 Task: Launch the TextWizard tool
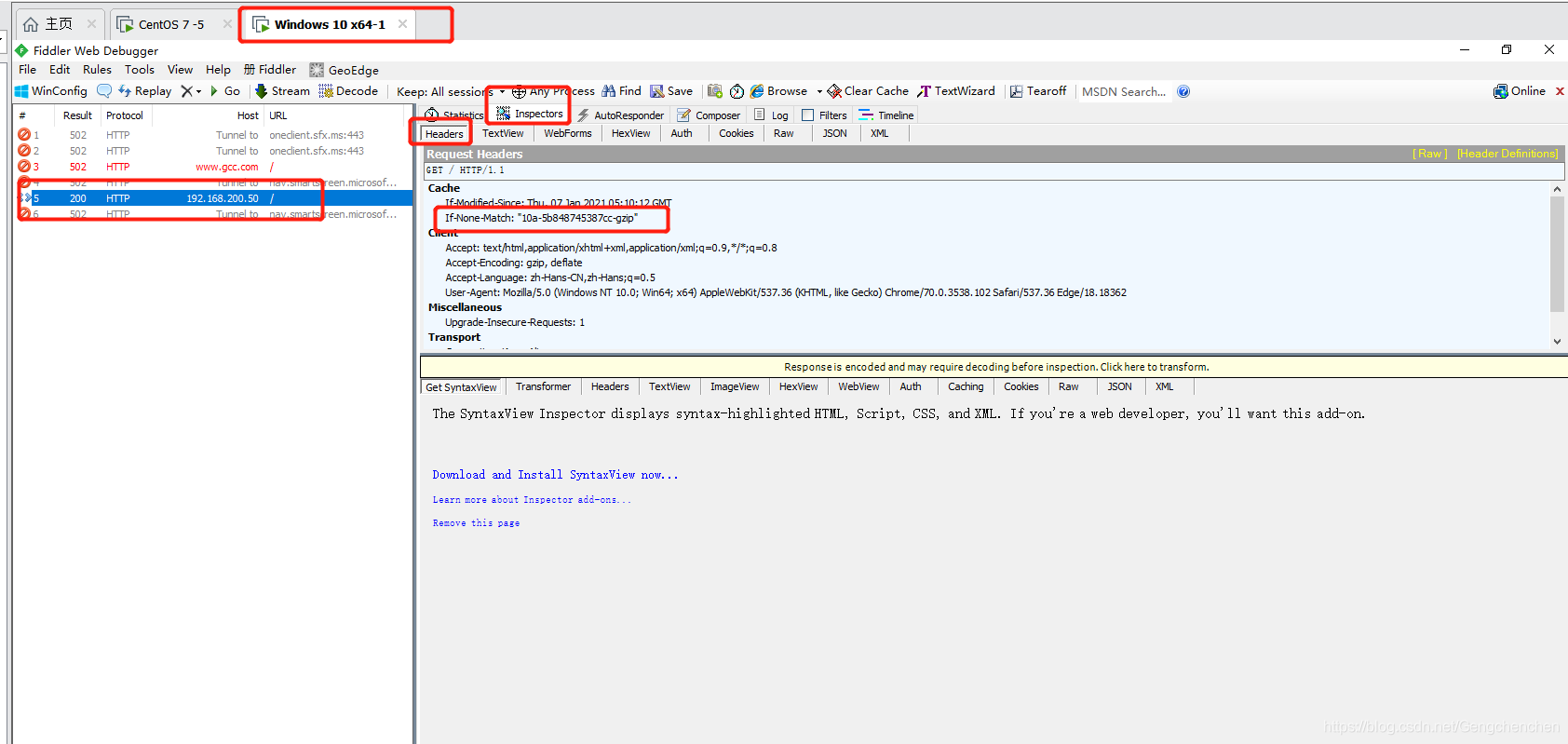coord(956,91)
